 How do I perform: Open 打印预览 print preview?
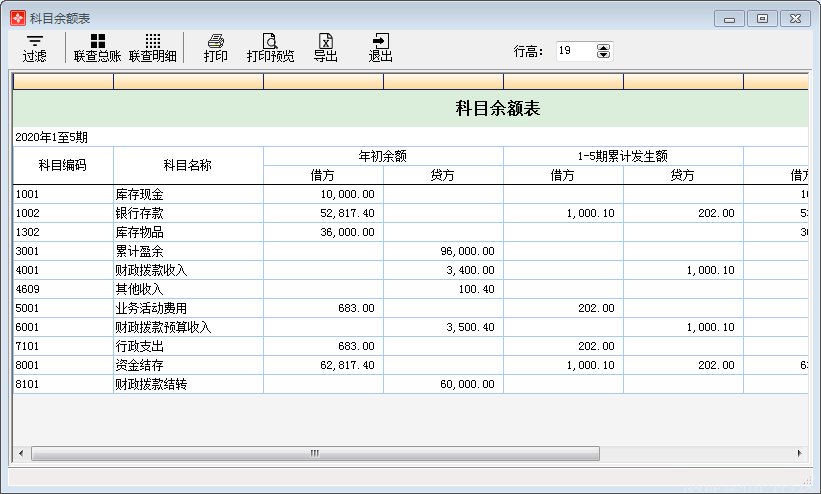coord(270,48)
